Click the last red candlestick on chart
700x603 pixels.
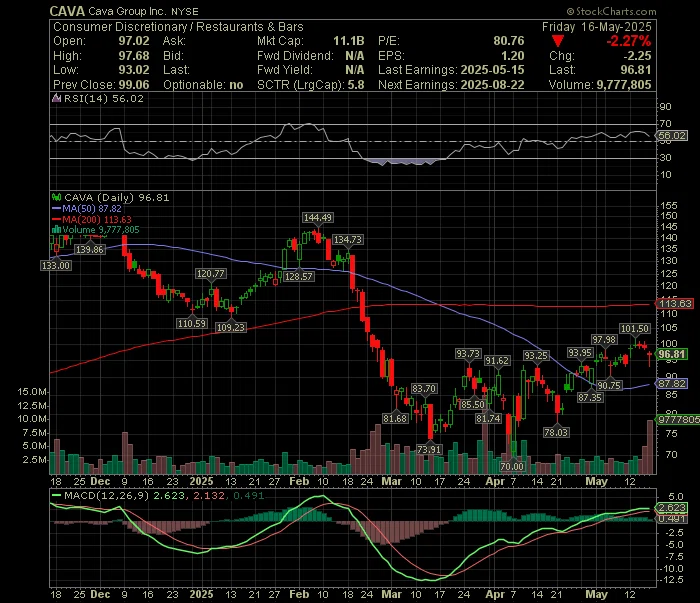pyautogui.click(x=650, y=359)
